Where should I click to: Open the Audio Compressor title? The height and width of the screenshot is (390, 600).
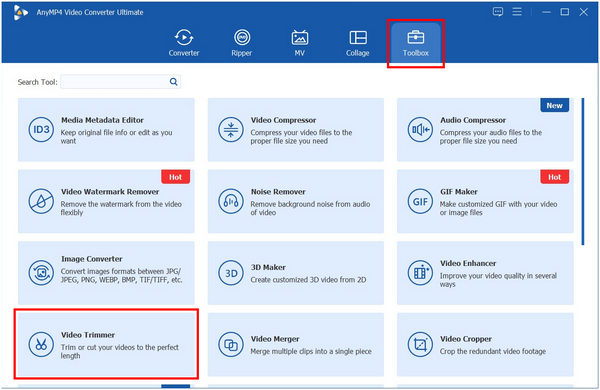click(x=473, y=120)
